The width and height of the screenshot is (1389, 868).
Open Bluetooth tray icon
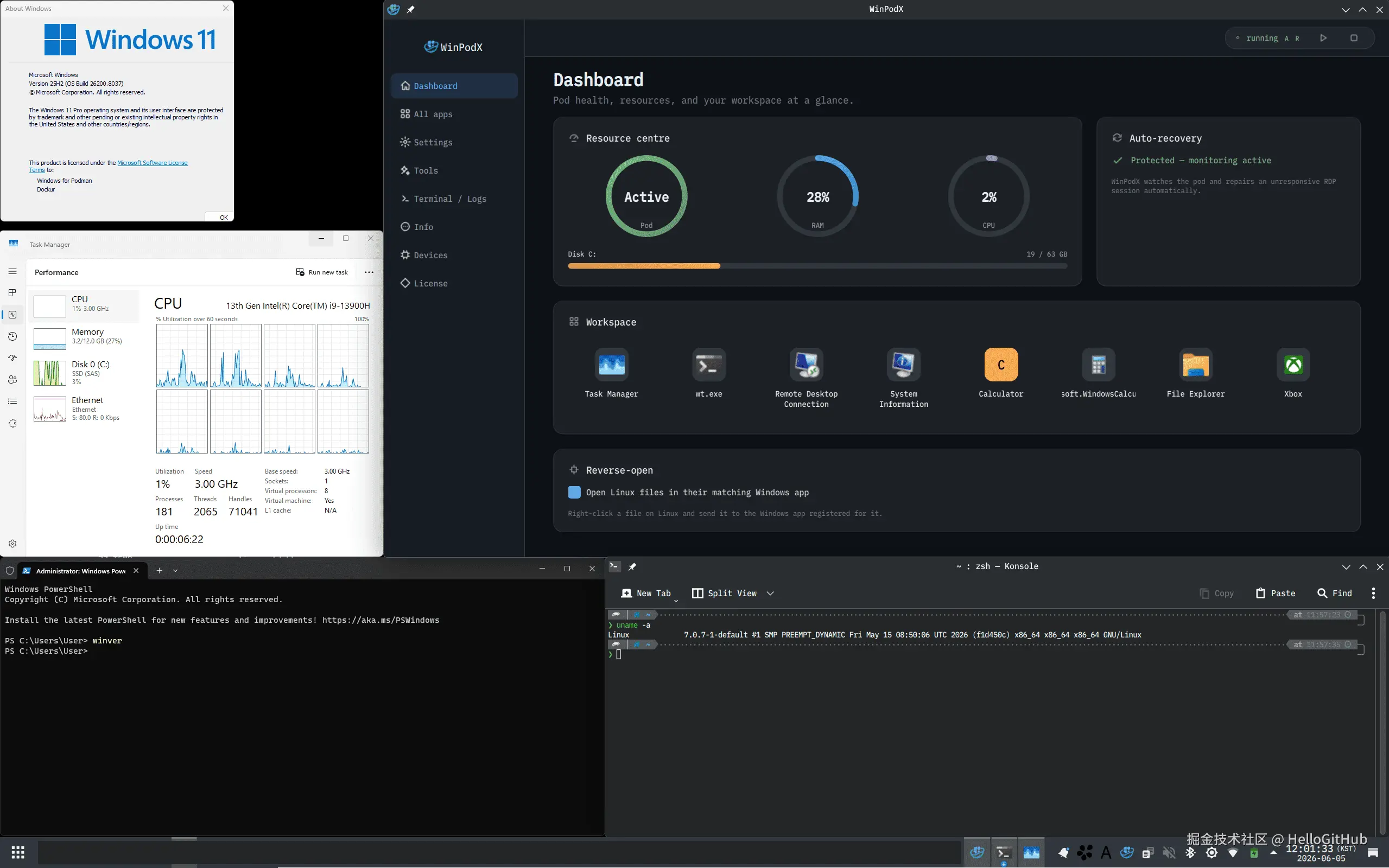pos(1190,853)
